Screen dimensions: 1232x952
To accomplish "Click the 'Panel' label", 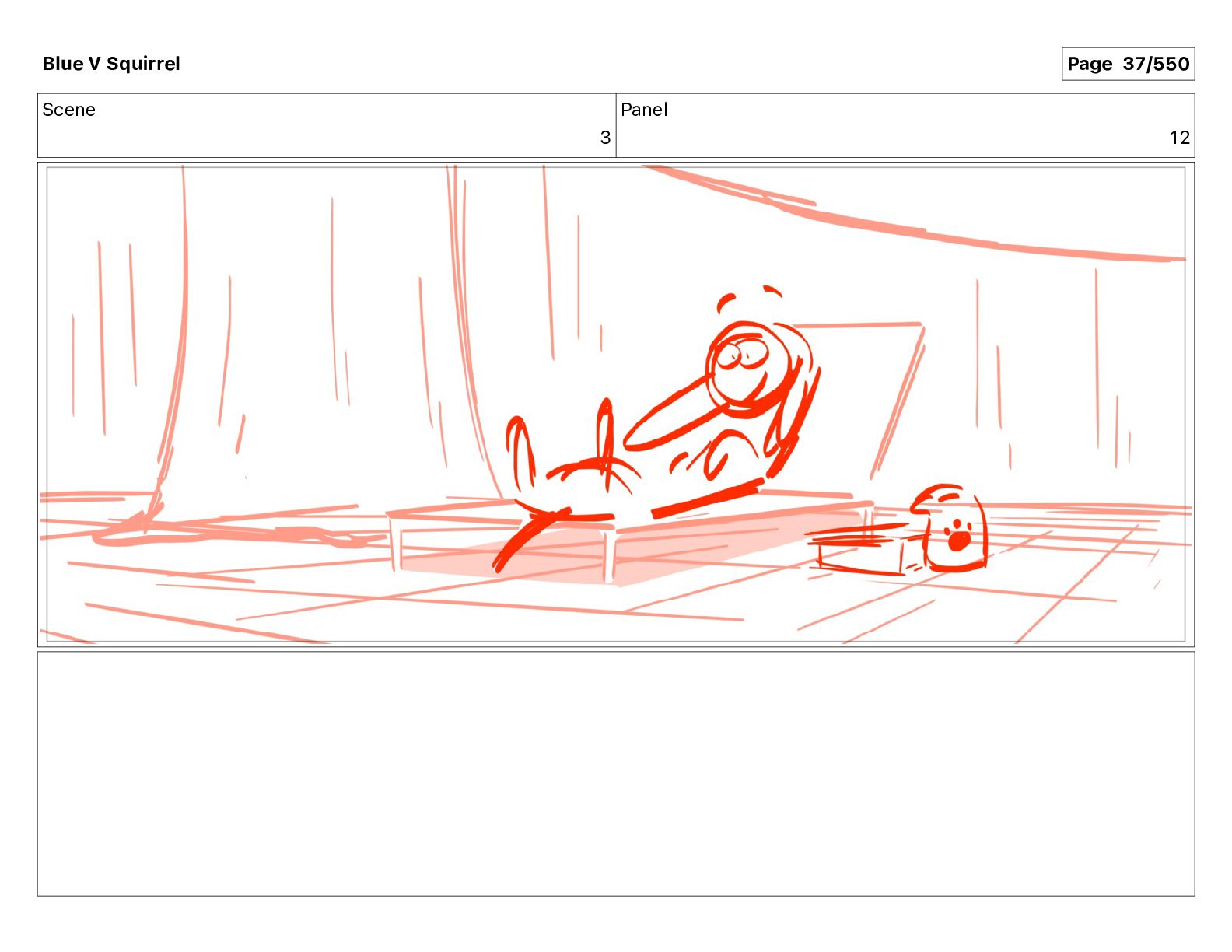I will click(644, 110).
